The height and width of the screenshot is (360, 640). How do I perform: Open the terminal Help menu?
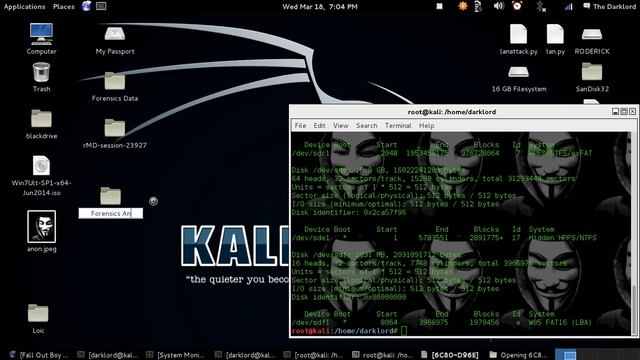[427, 126]
